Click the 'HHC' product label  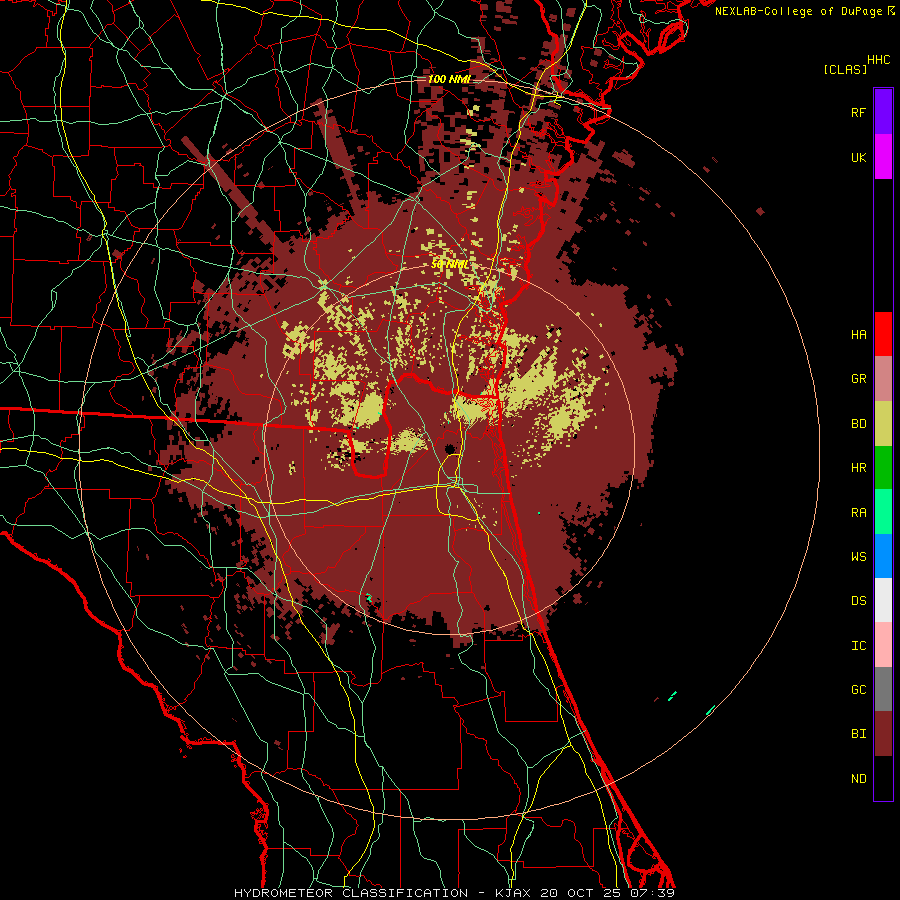coord(879,60)
